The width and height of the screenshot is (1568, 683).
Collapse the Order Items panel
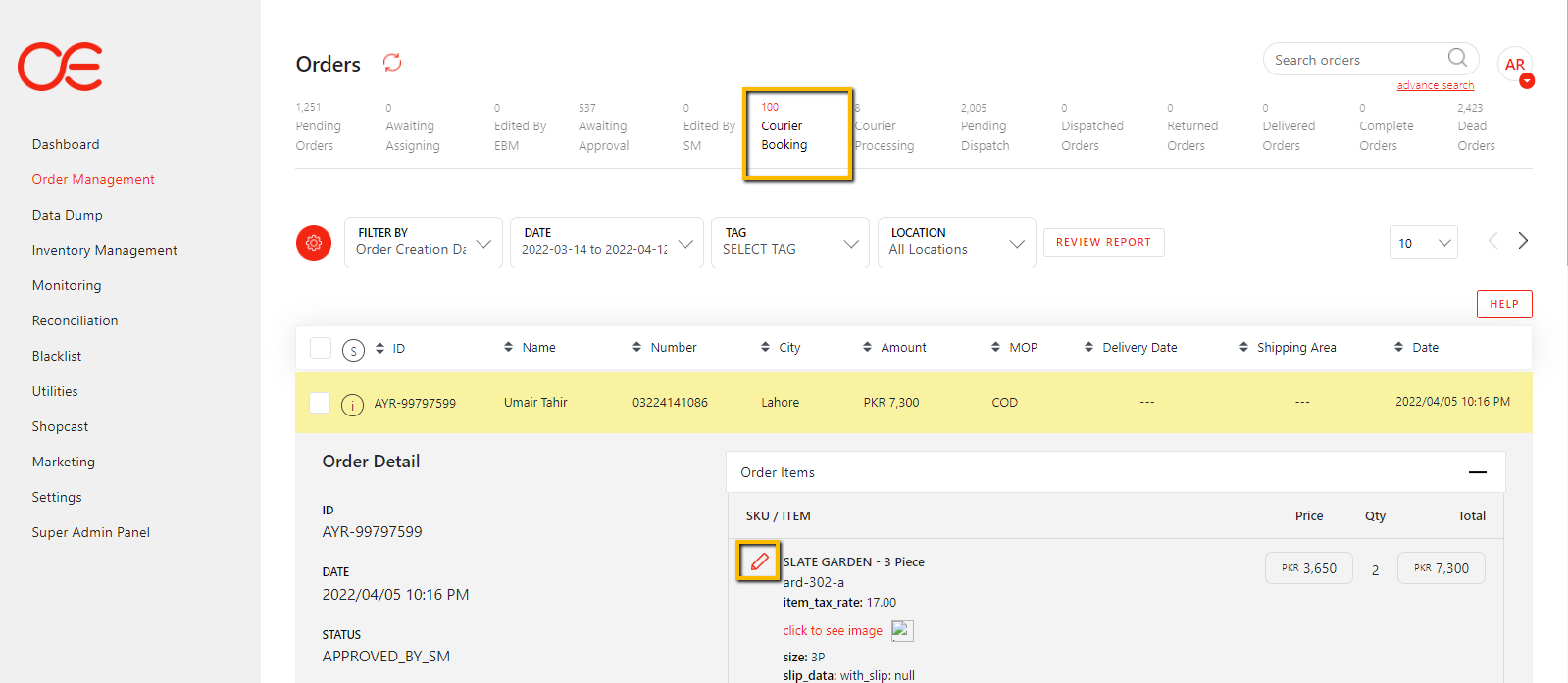pyautogui.click(x=1477, y=472)
